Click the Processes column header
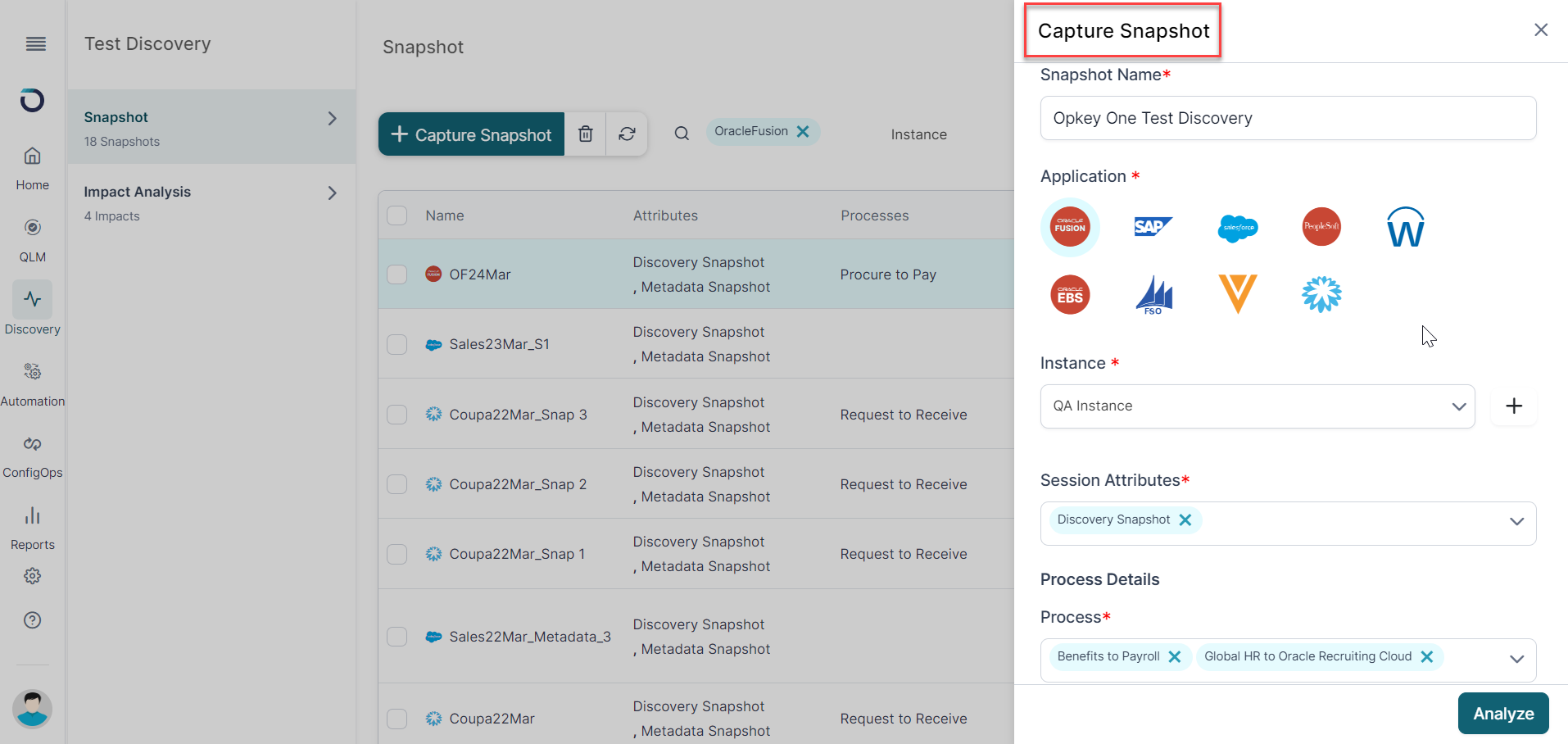Image resolution: width=1568 pixels, height=744 pixels. click(874, 215)
